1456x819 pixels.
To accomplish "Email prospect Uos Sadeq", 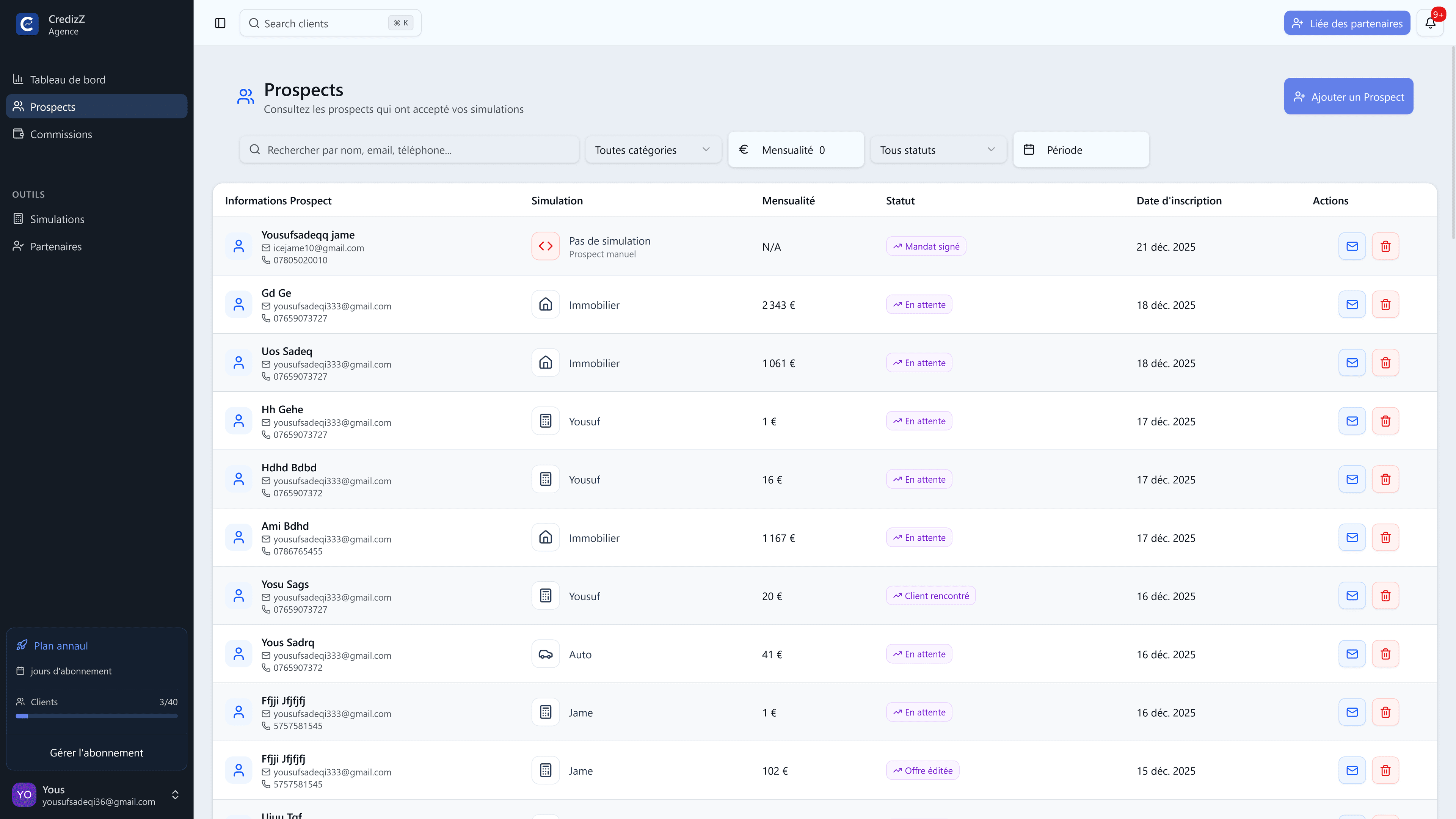I will click(1352, 363).
